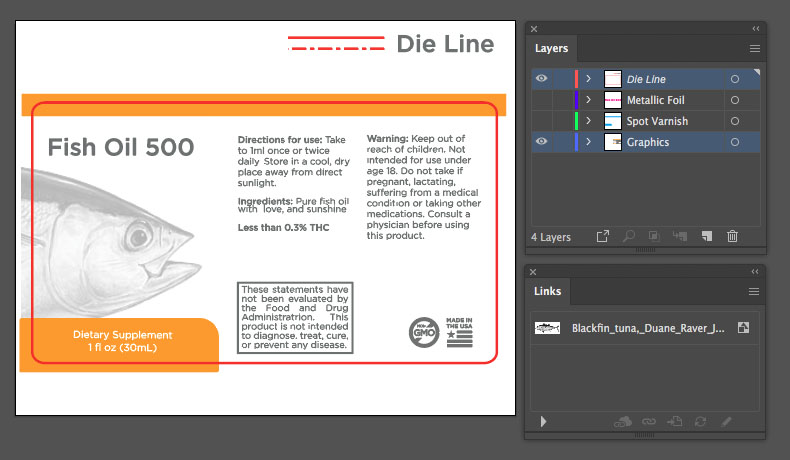Select the Metallic Foil layer name
Screen dimensions: 790x460
(x=655, y=100)
